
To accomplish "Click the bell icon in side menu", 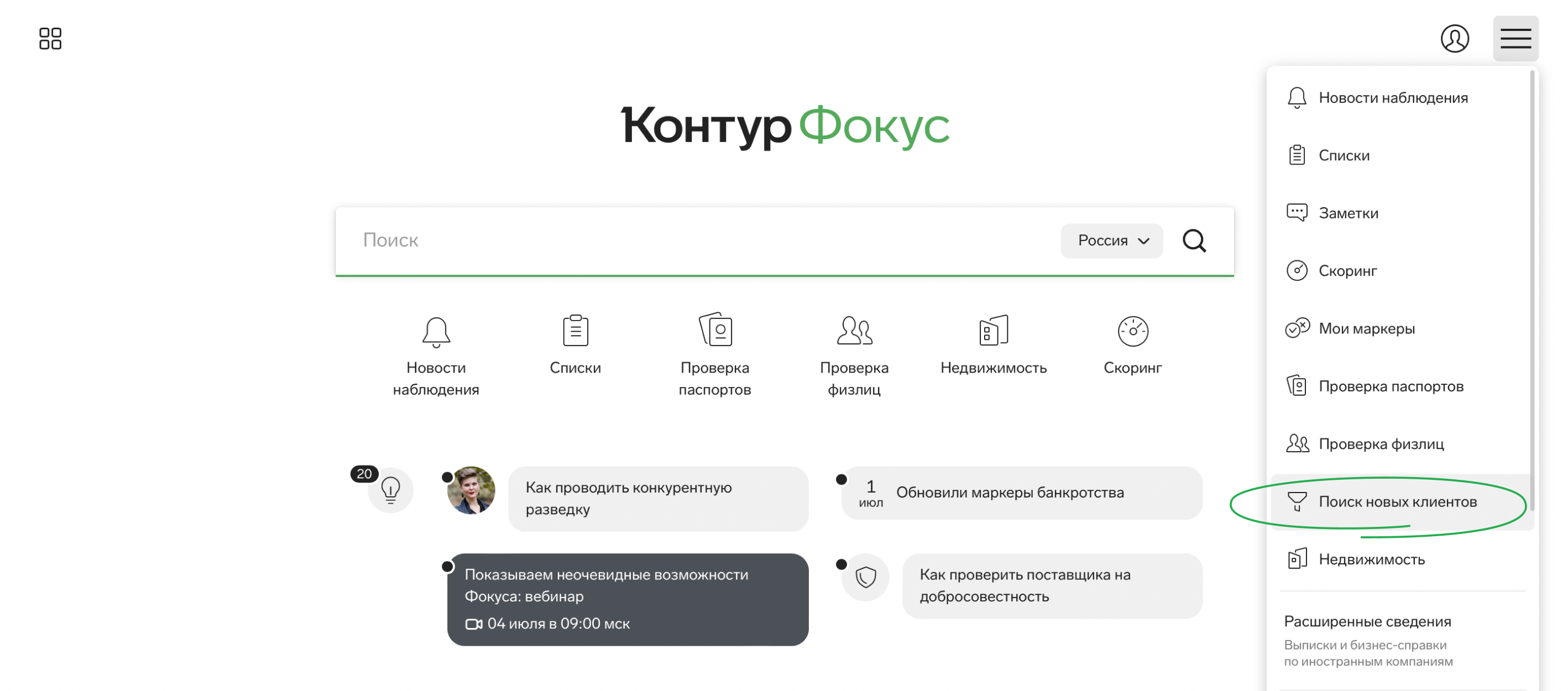I will pos(1296,97).
